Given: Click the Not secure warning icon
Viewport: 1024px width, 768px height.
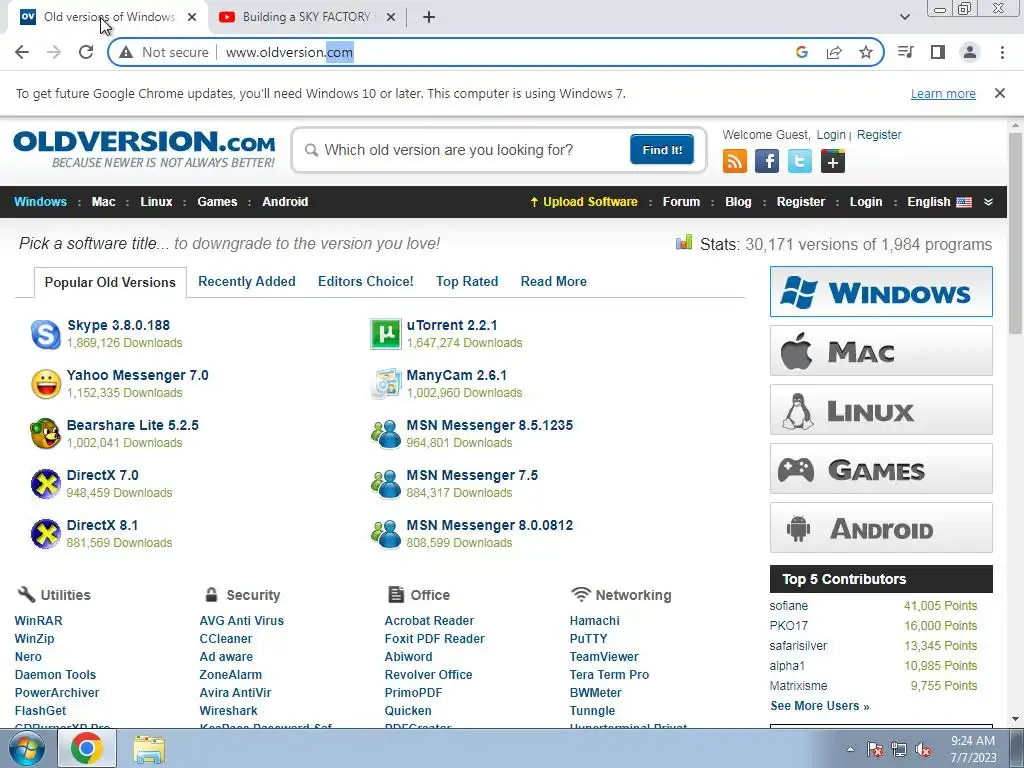Looking at the screenshot, I should click(127, 52).
